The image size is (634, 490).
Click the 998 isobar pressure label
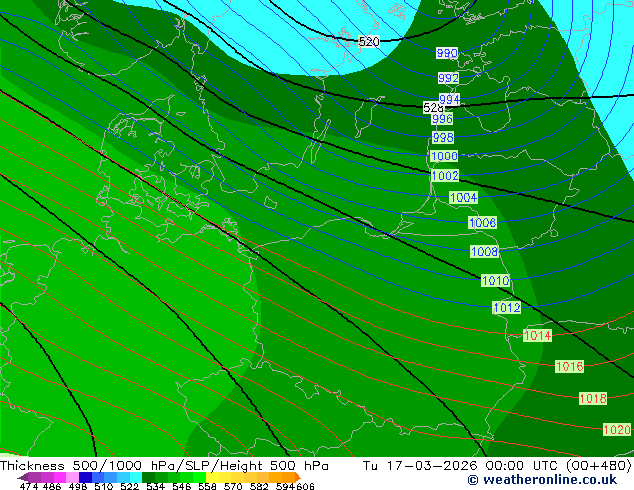pyautogui.click(x=443, y=137)
